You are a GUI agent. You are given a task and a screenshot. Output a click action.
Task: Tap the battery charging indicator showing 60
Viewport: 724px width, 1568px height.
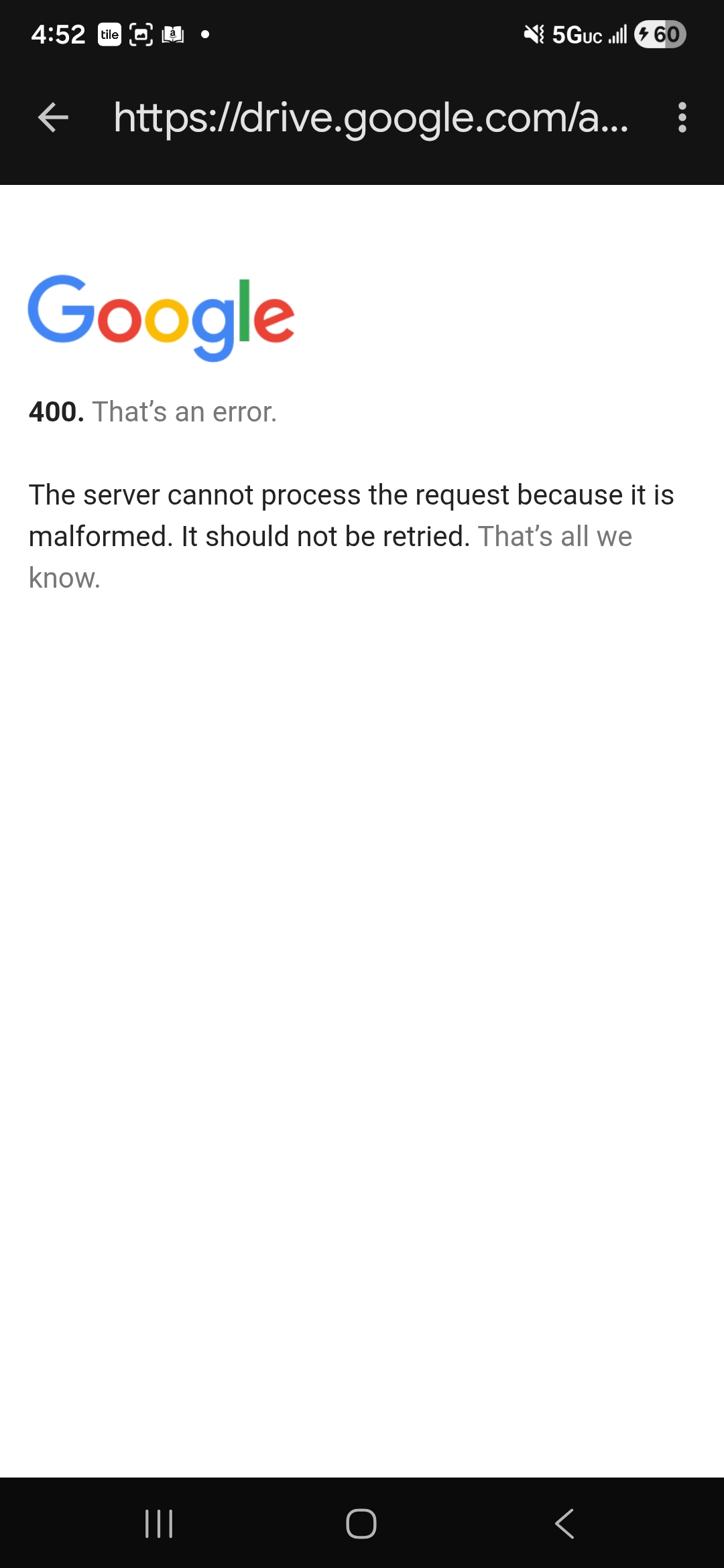(660, 34)
